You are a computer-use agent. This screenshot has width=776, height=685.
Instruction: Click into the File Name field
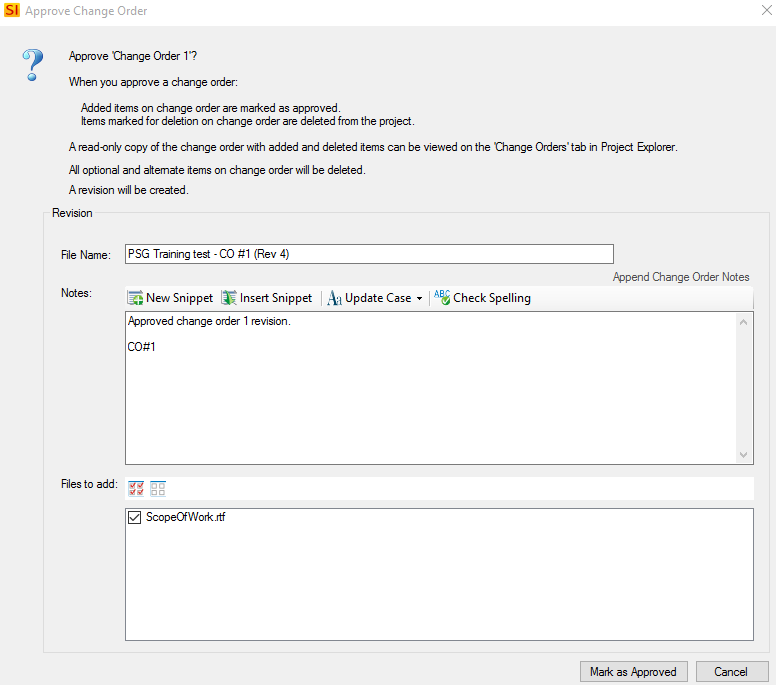[x=369, y=254]
